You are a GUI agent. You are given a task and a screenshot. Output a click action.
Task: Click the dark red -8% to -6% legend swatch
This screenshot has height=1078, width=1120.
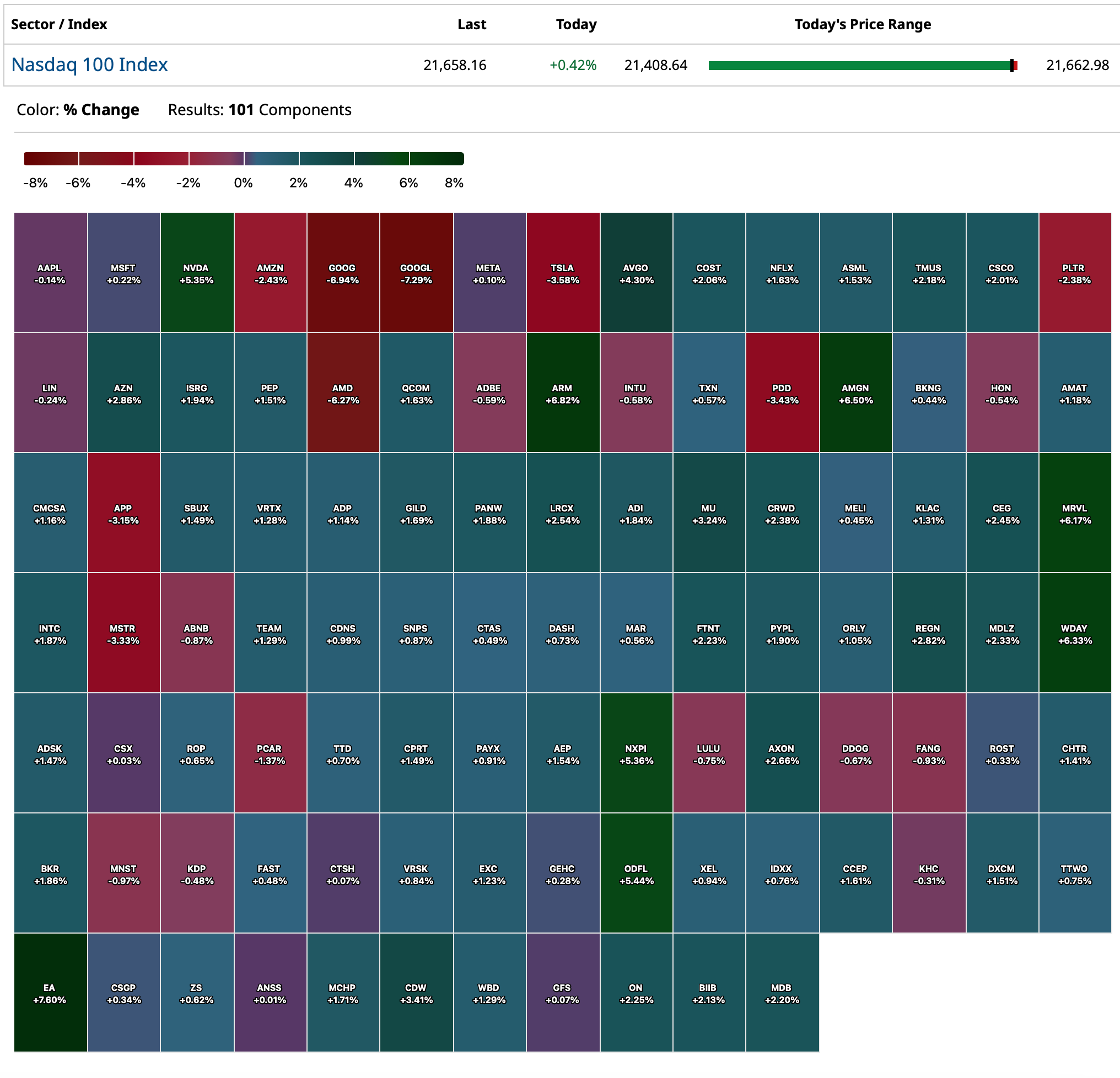click(51, 159)
